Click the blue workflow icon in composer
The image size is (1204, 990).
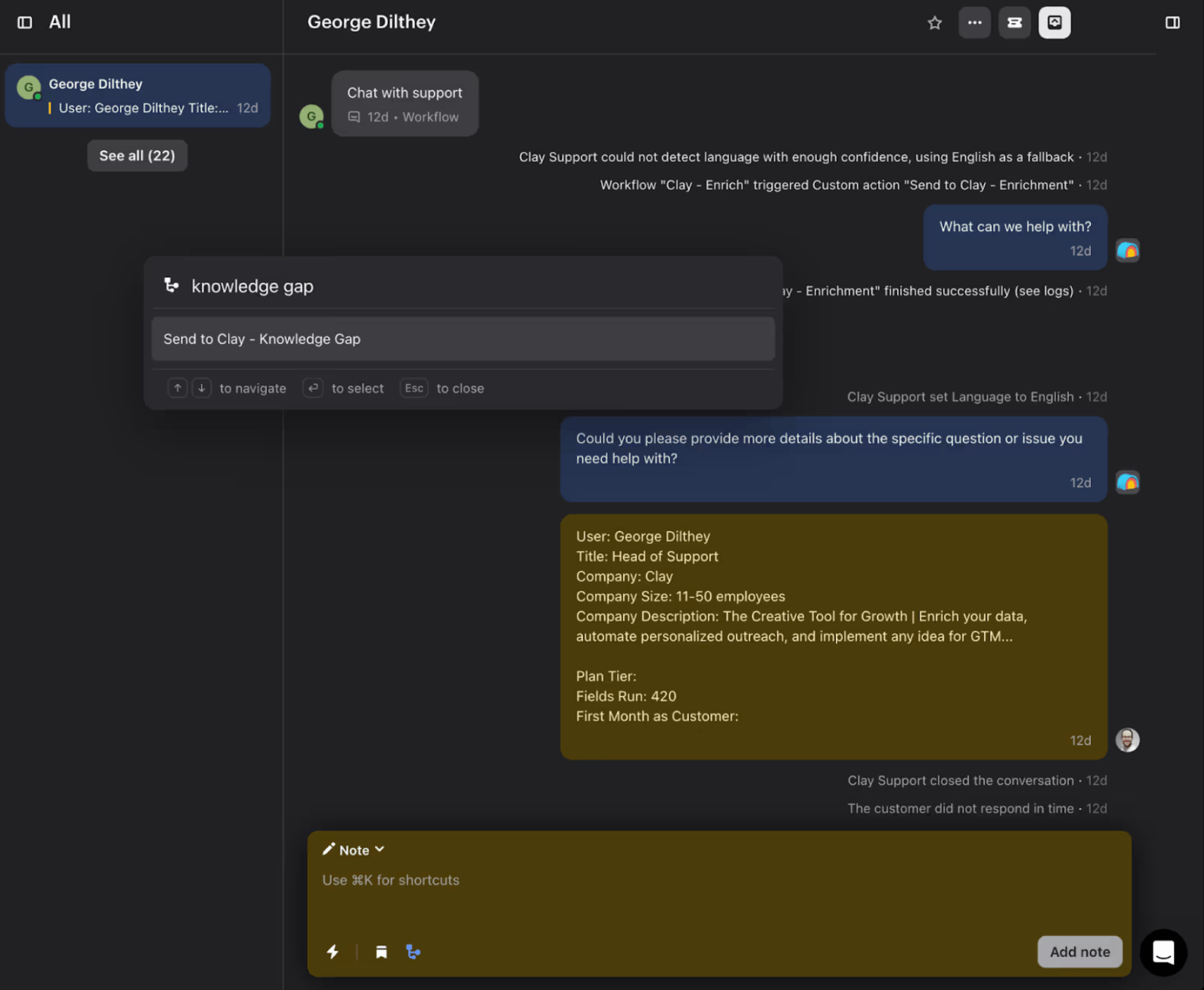413,952
